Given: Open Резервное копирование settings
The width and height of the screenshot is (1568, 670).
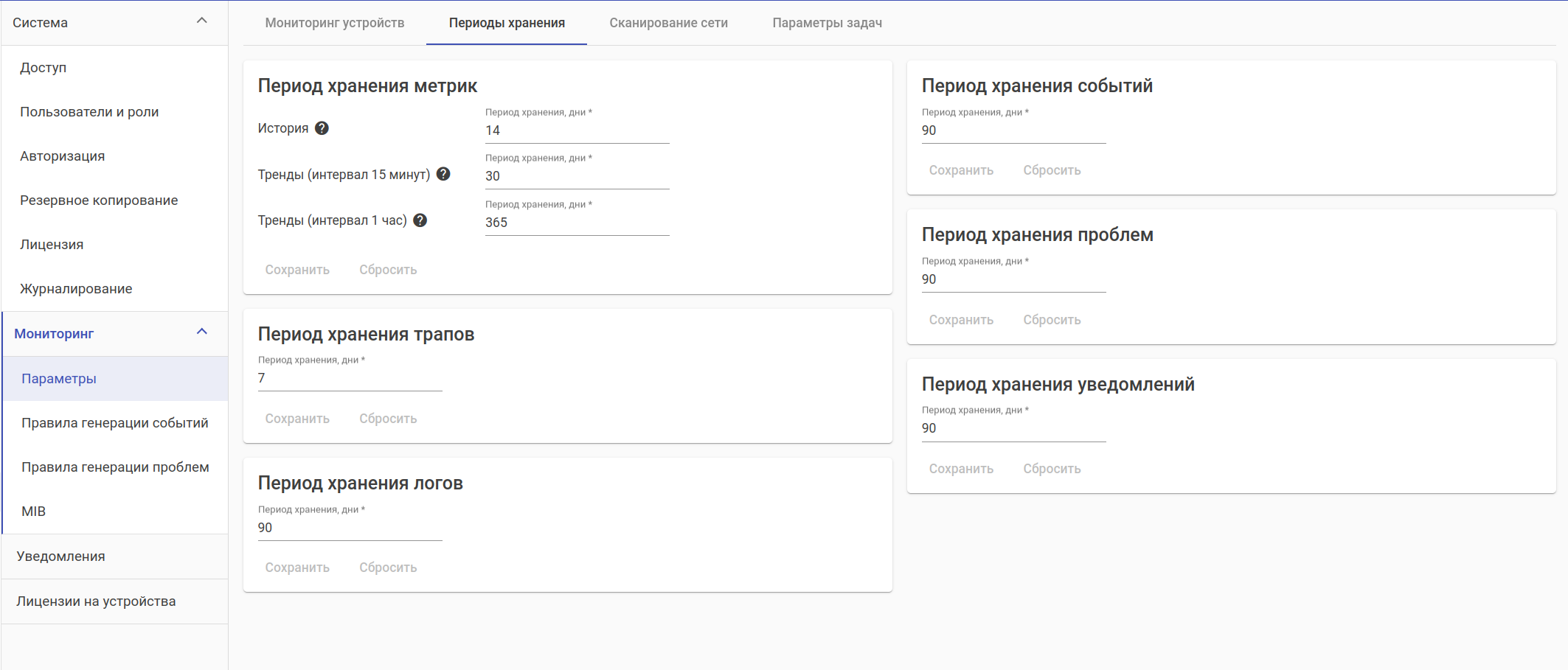Looking at the screenshot, I should (x=99, y=200).
